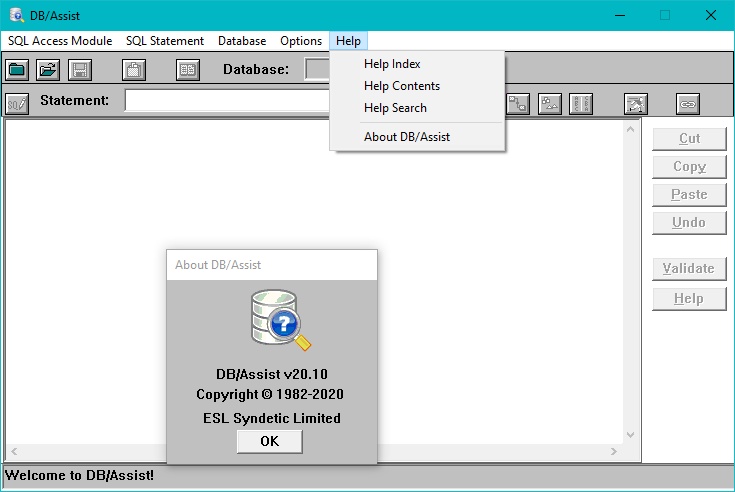This screenshot has width=735, height=492.
Task: Click the running man execute icon
Action: (x=636, y=103)
